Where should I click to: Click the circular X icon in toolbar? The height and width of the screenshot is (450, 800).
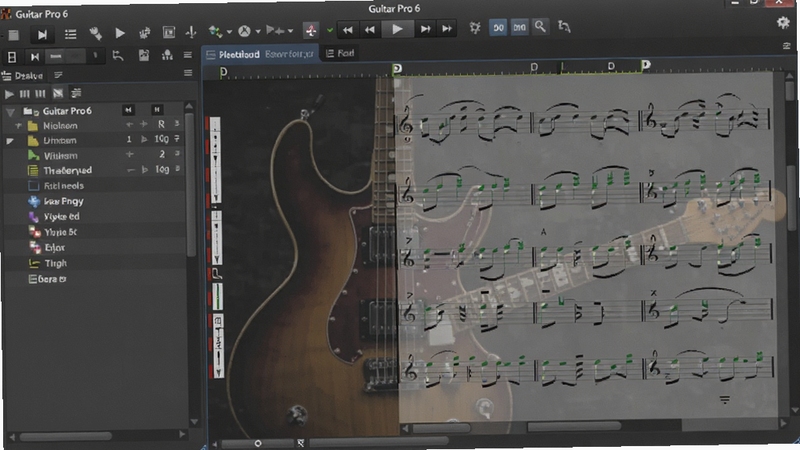coord(245,32)
